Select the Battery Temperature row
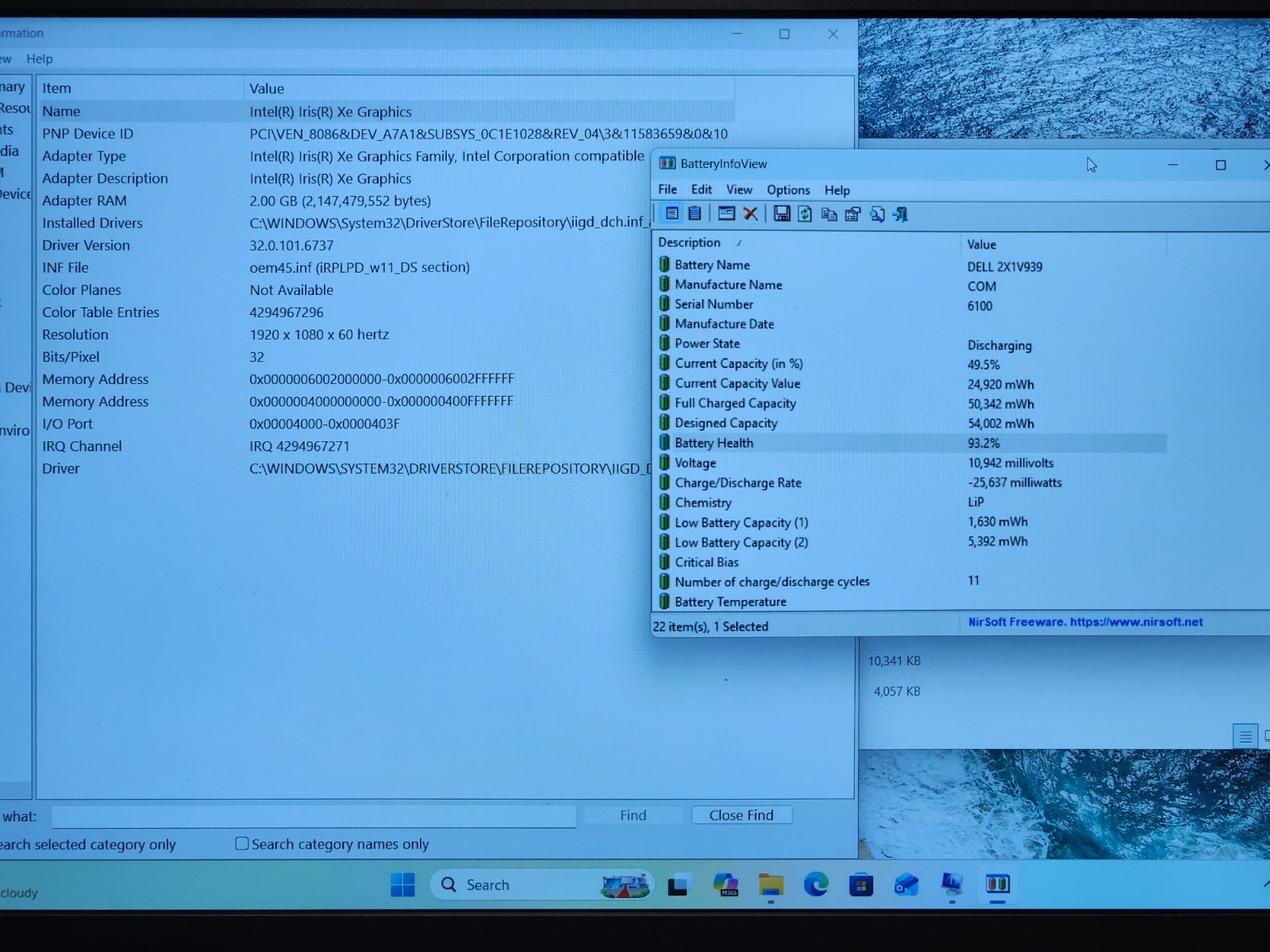The width and height of the screenshot is (1270, 952). coord(911,601)
